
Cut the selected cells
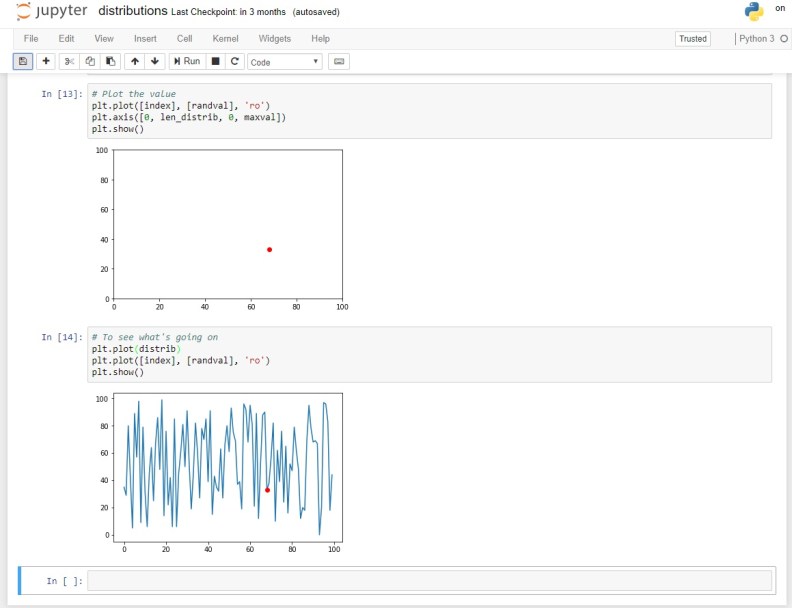pyautogui.click(x=70, y=62)
